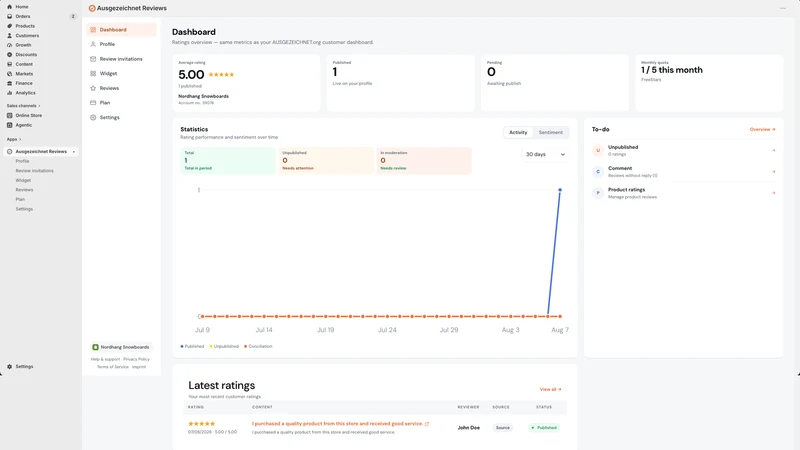Image resolution: width=800 pixels, height=450 pixels.
Task: Click the Imprint link
Action: point(139,367)
